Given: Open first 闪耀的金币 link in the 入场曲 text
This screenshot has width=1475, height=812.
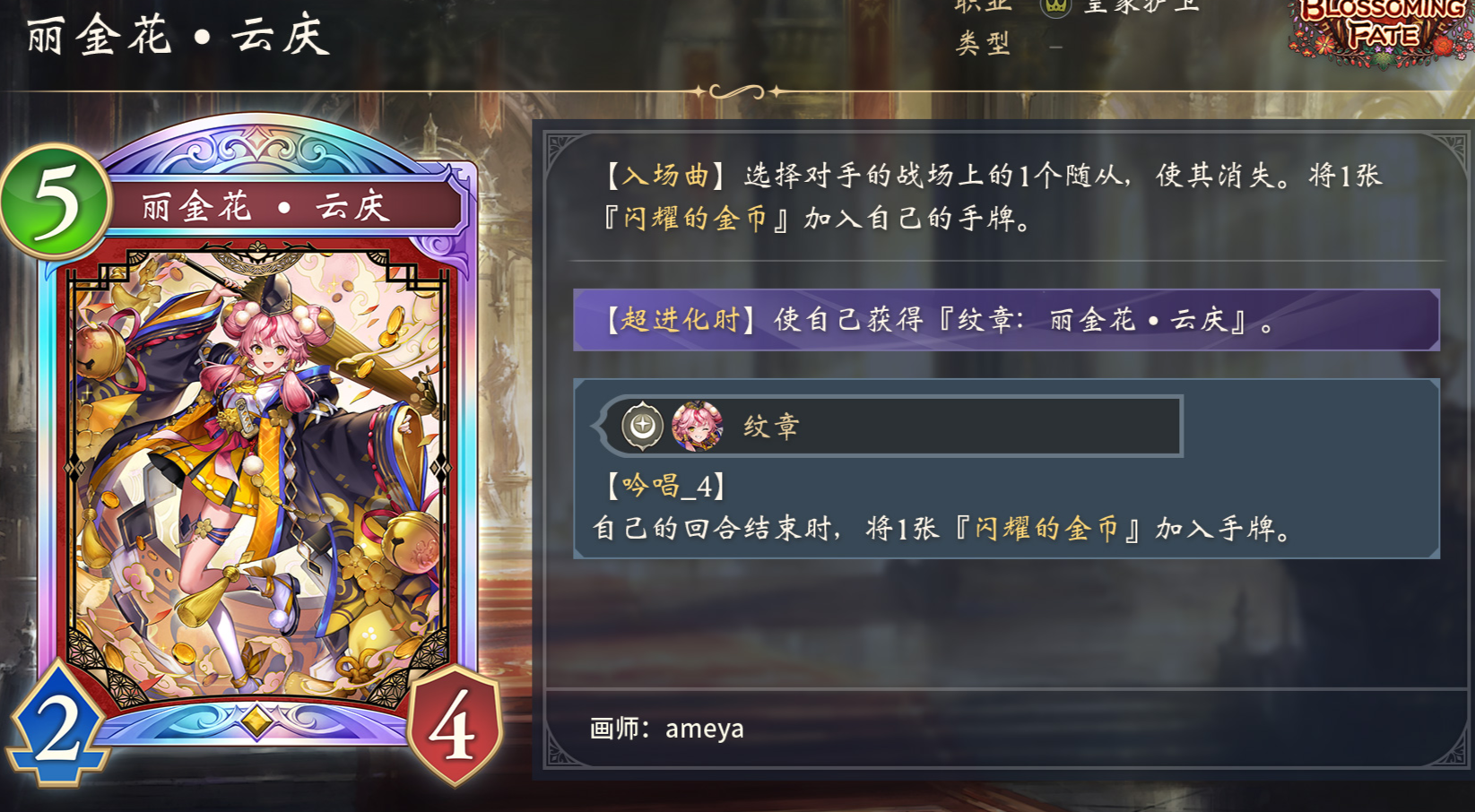Looking at the screenshot, I should [696, 219].
